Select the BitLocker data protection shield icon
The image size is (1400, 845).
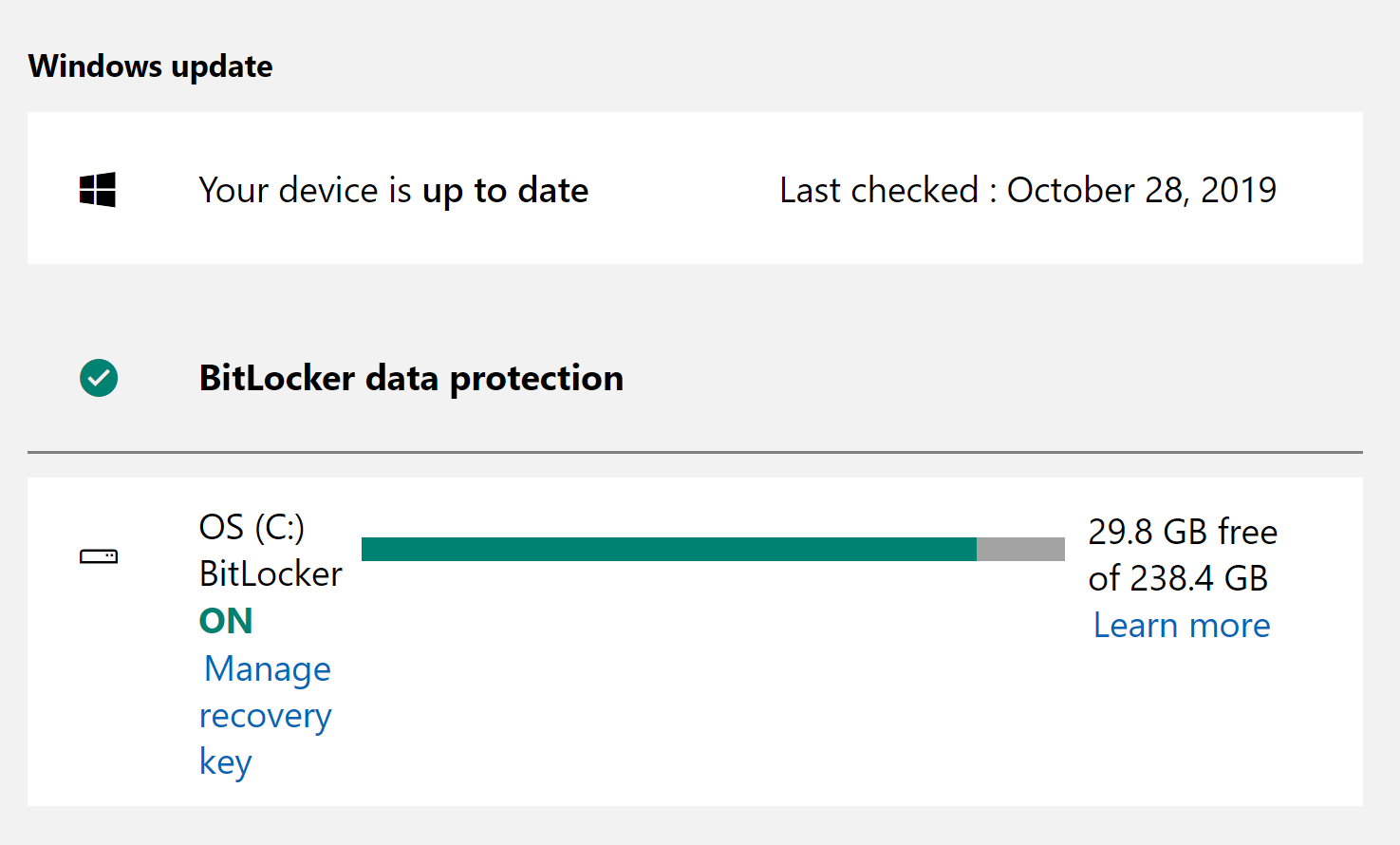98,378
